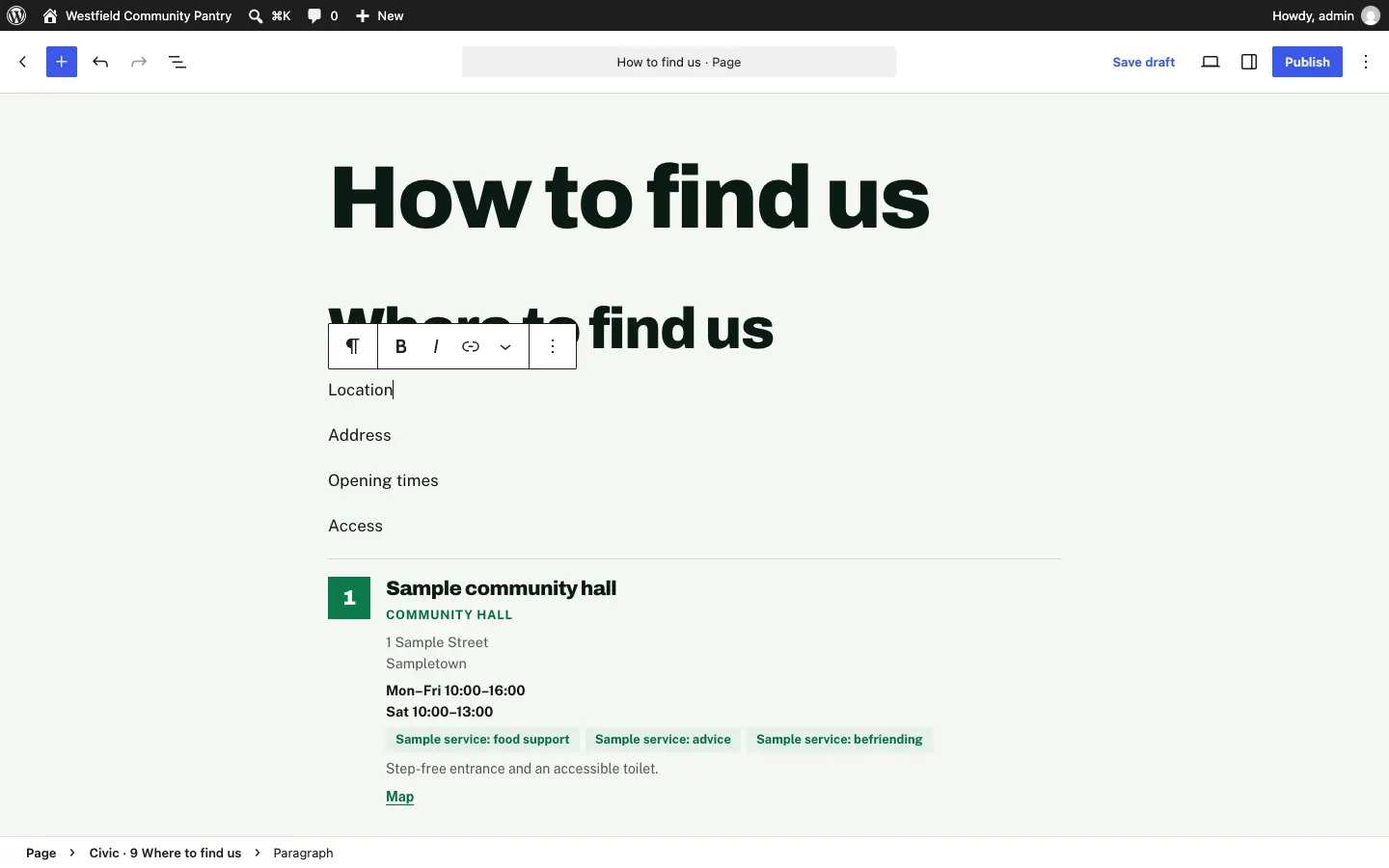
Task: Select the Location paragraph
Action: click(x=362, y=391)
